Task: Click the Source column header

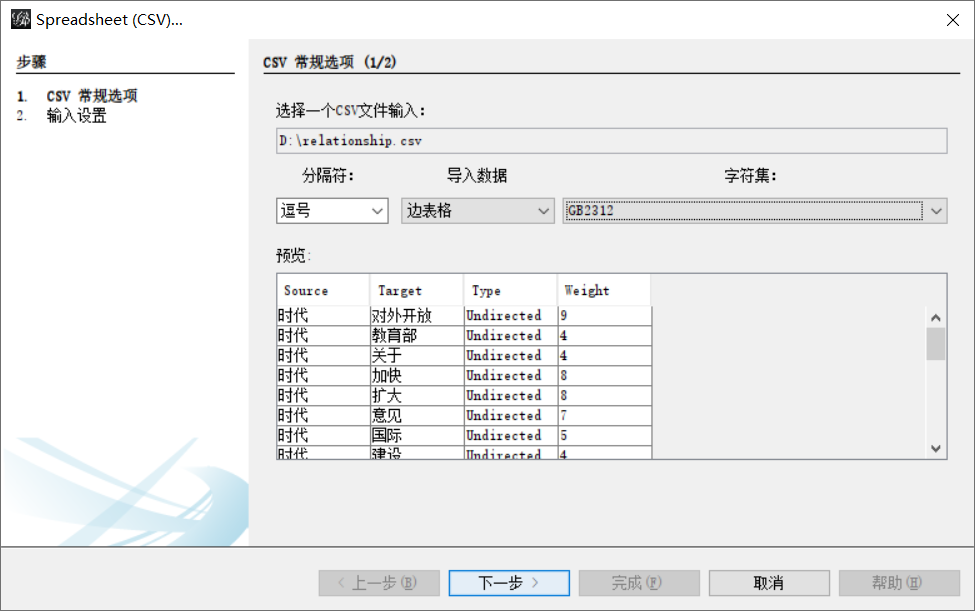Action: 323,290
